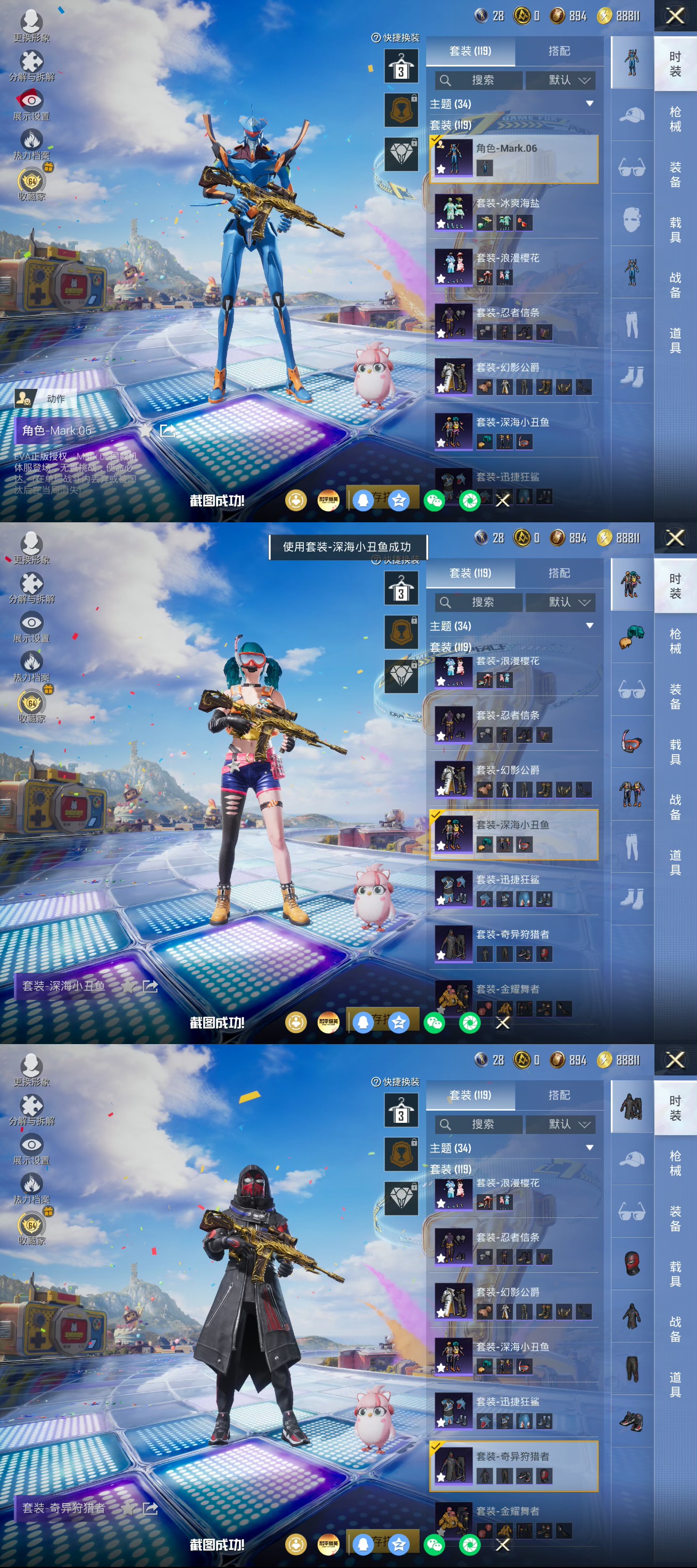
Task: Select the 套装-冰爽海盐 outfit row
Action: [514, 213]
